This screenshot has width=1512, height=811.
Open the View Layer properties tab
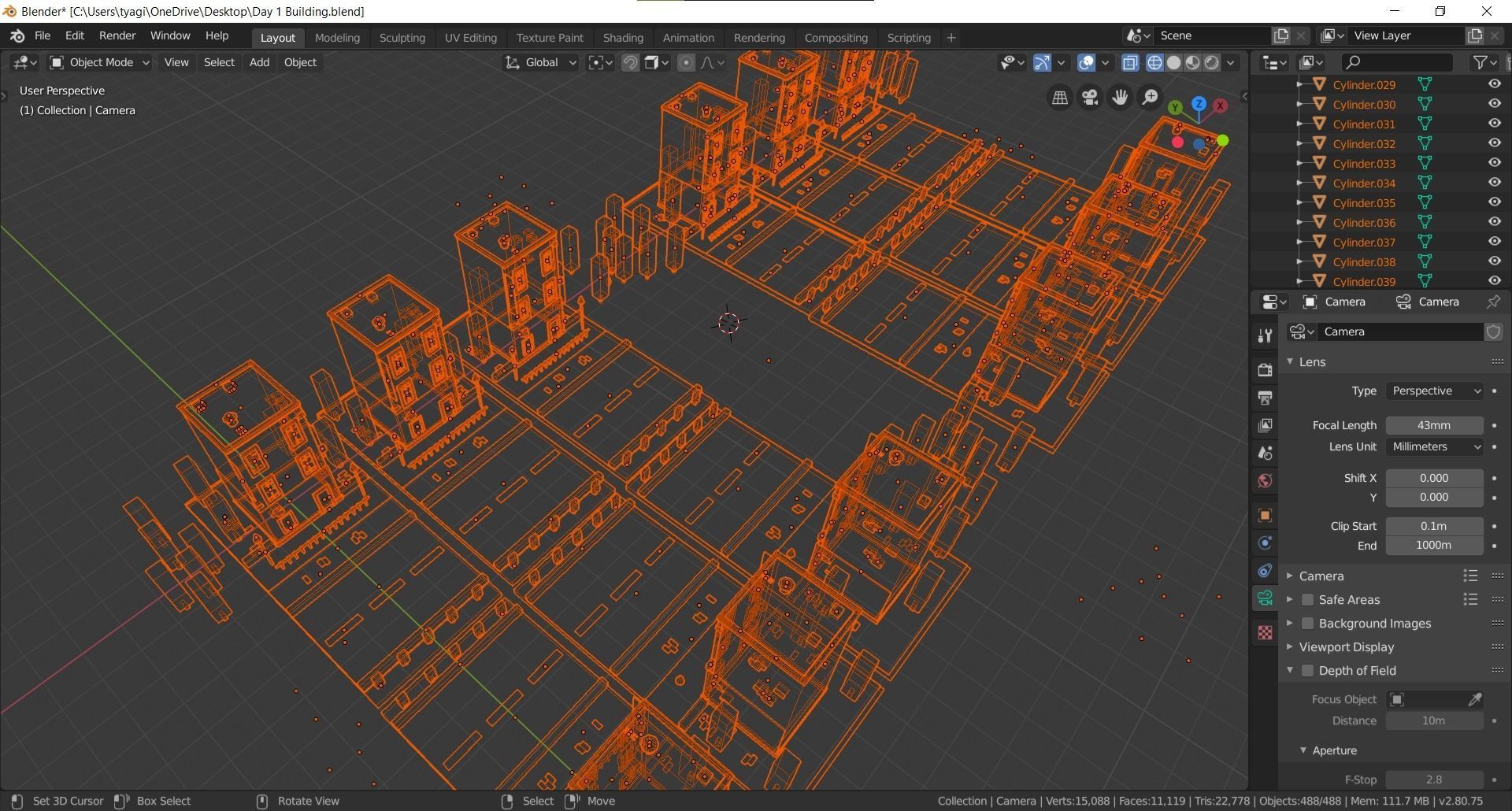[1265, 425]
